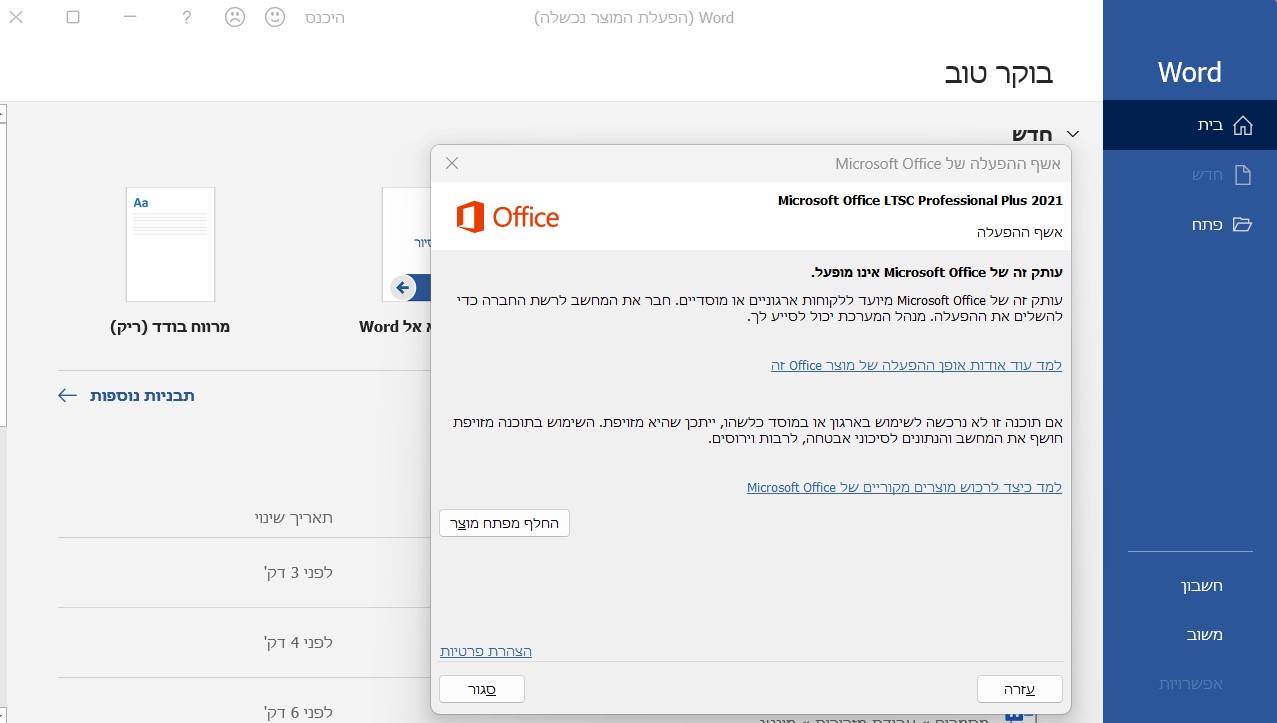
Task: Open Help with the question mark icon
Action: (186, 17)
